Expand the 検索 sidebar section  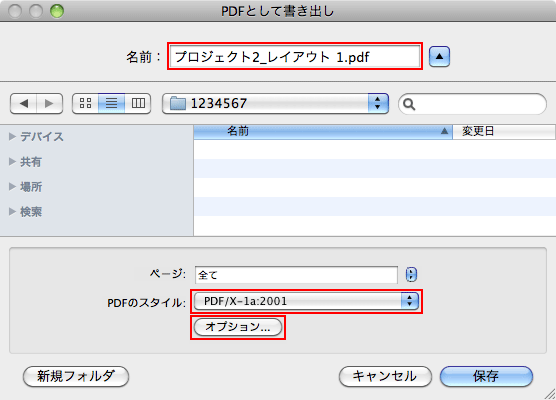(x=12, y=212)
